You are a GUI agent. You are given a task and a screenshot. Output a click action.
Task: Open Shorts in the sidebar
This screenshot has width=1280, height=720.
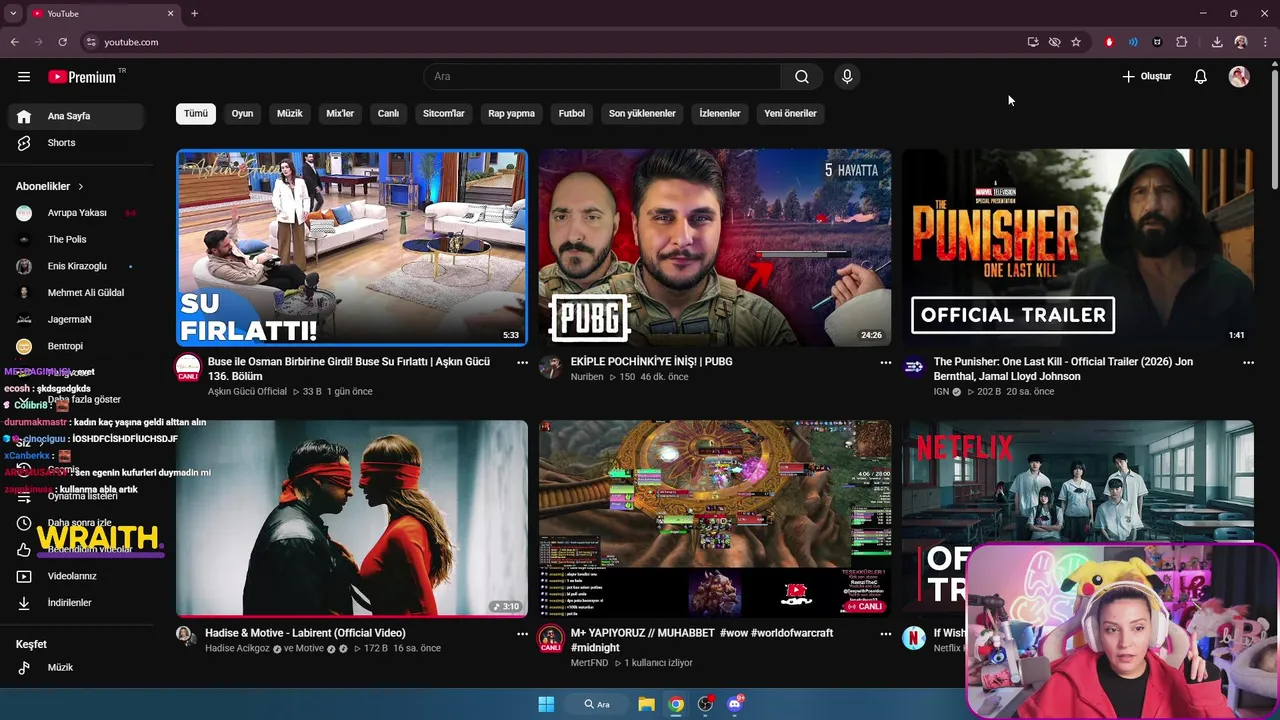click(76, 143)
